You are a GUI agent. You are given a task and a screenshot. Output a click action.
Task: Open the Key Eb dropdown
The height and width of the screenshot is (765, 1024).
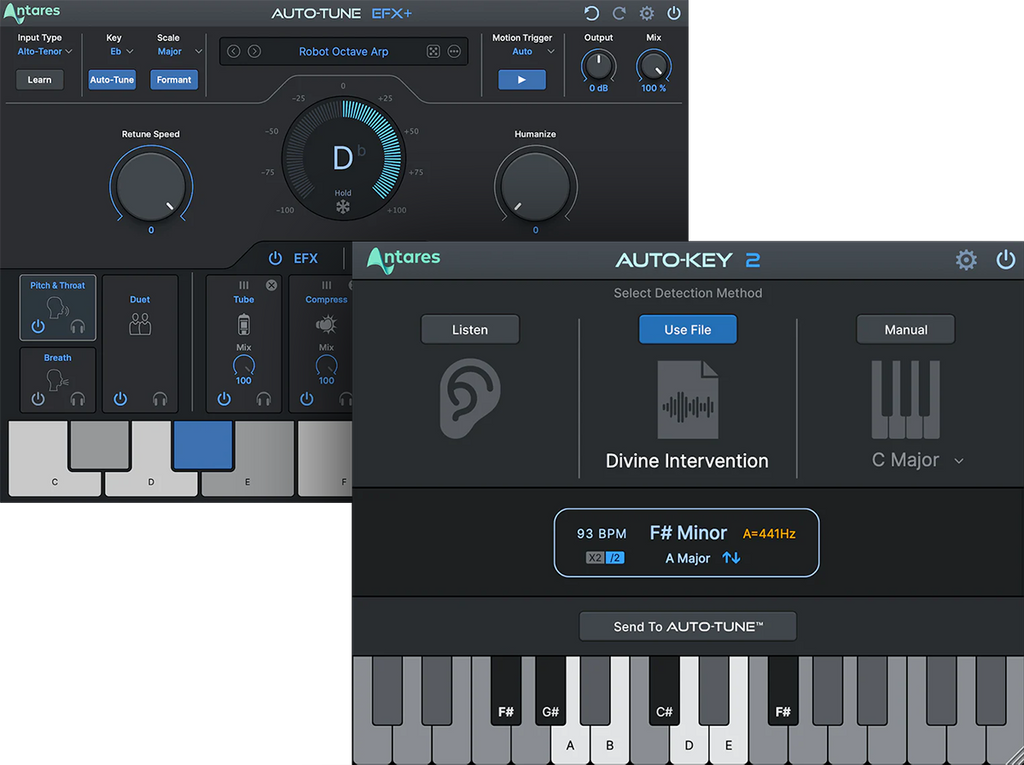click(x=121, y=51)
